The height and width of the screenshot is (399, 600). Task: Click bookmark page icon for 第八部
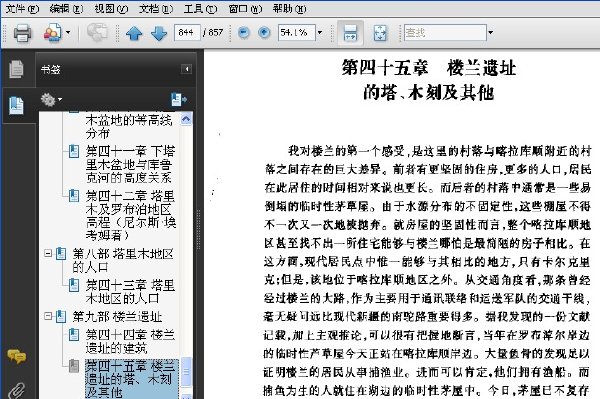(x=61, y=254)
